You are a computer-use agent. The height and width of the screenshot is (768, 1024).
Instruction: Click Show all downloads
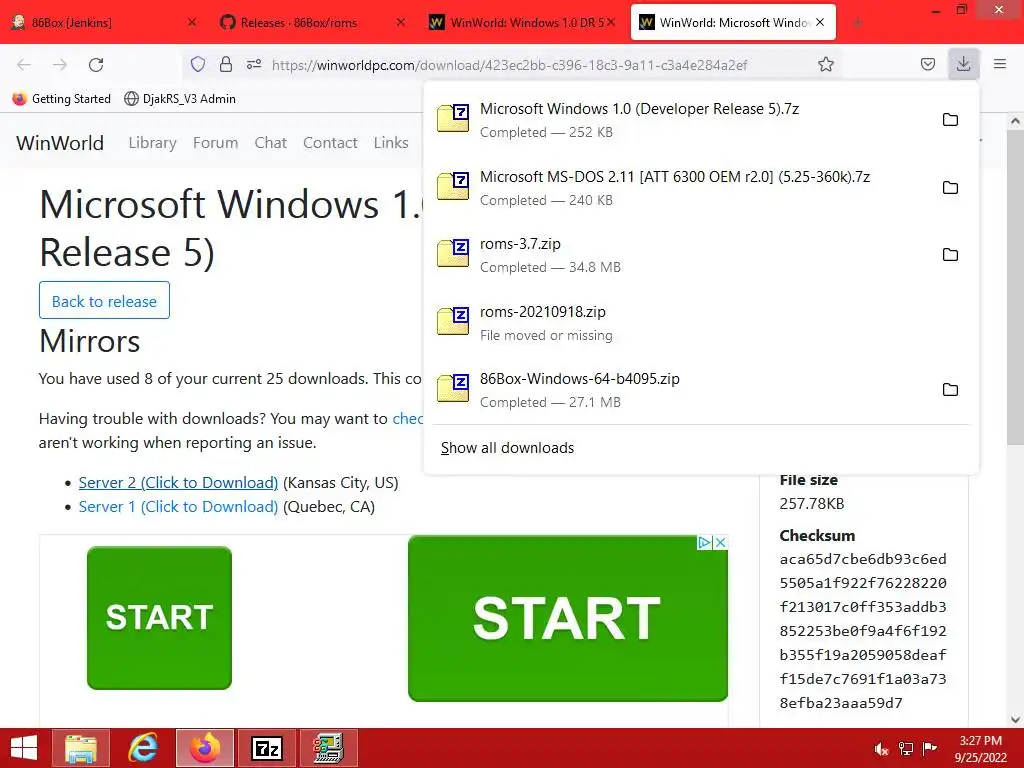(507, 448)
